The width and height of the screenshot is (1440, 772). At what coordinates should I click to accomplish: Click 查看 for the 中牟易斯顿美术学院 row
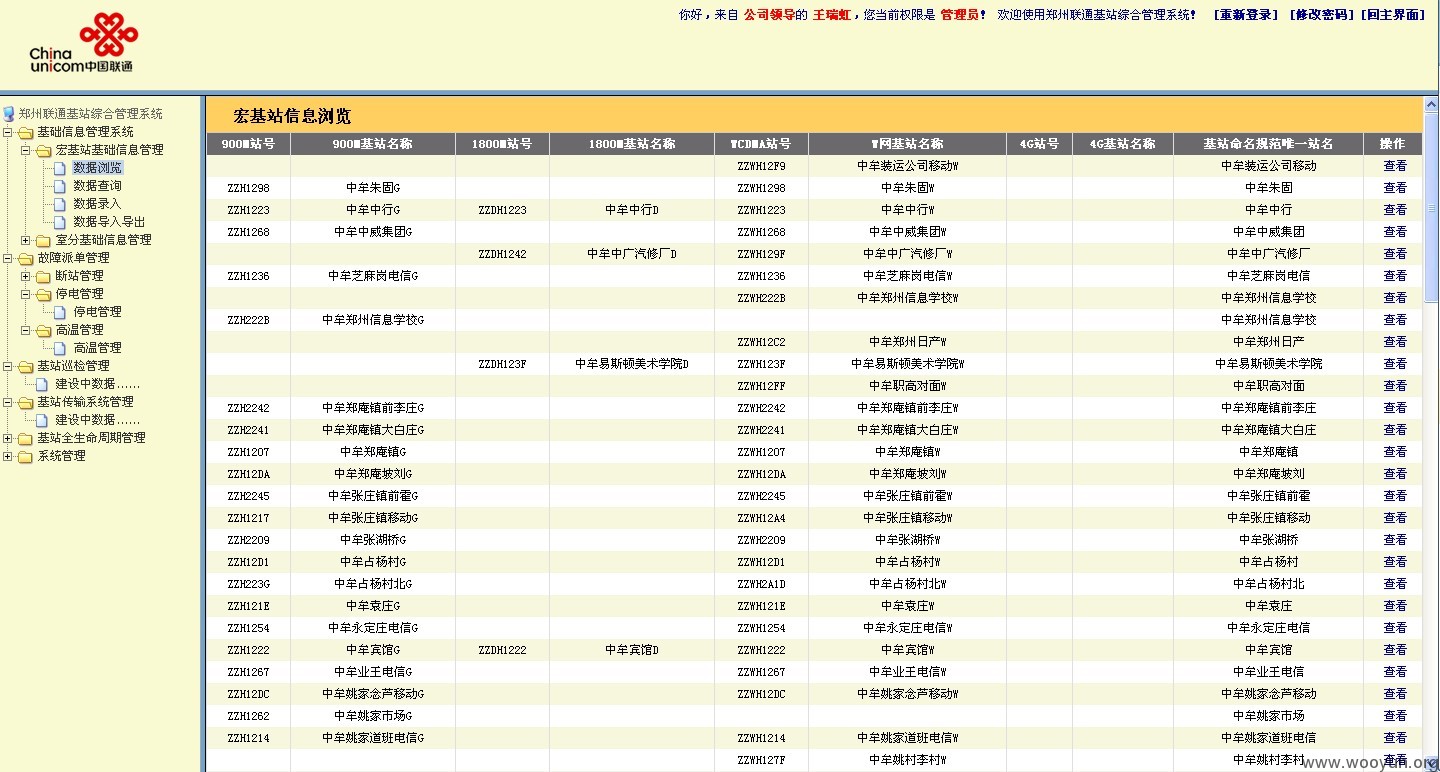click(1394, 364)
